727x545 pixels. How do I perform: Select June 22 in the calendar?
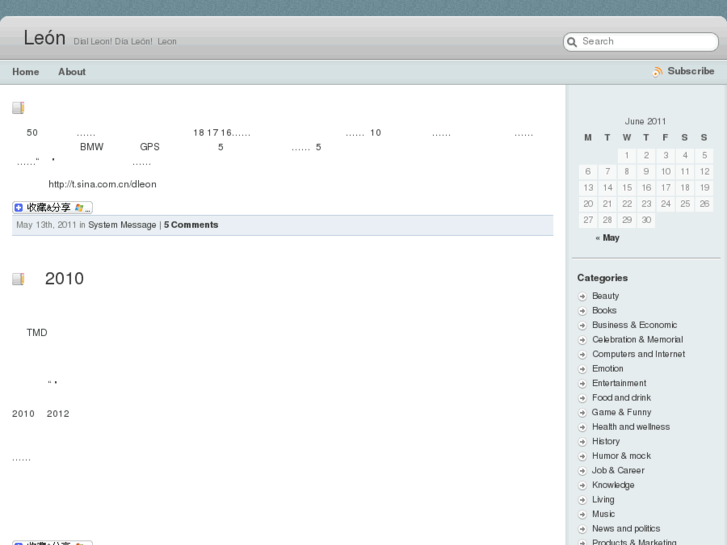627,204
